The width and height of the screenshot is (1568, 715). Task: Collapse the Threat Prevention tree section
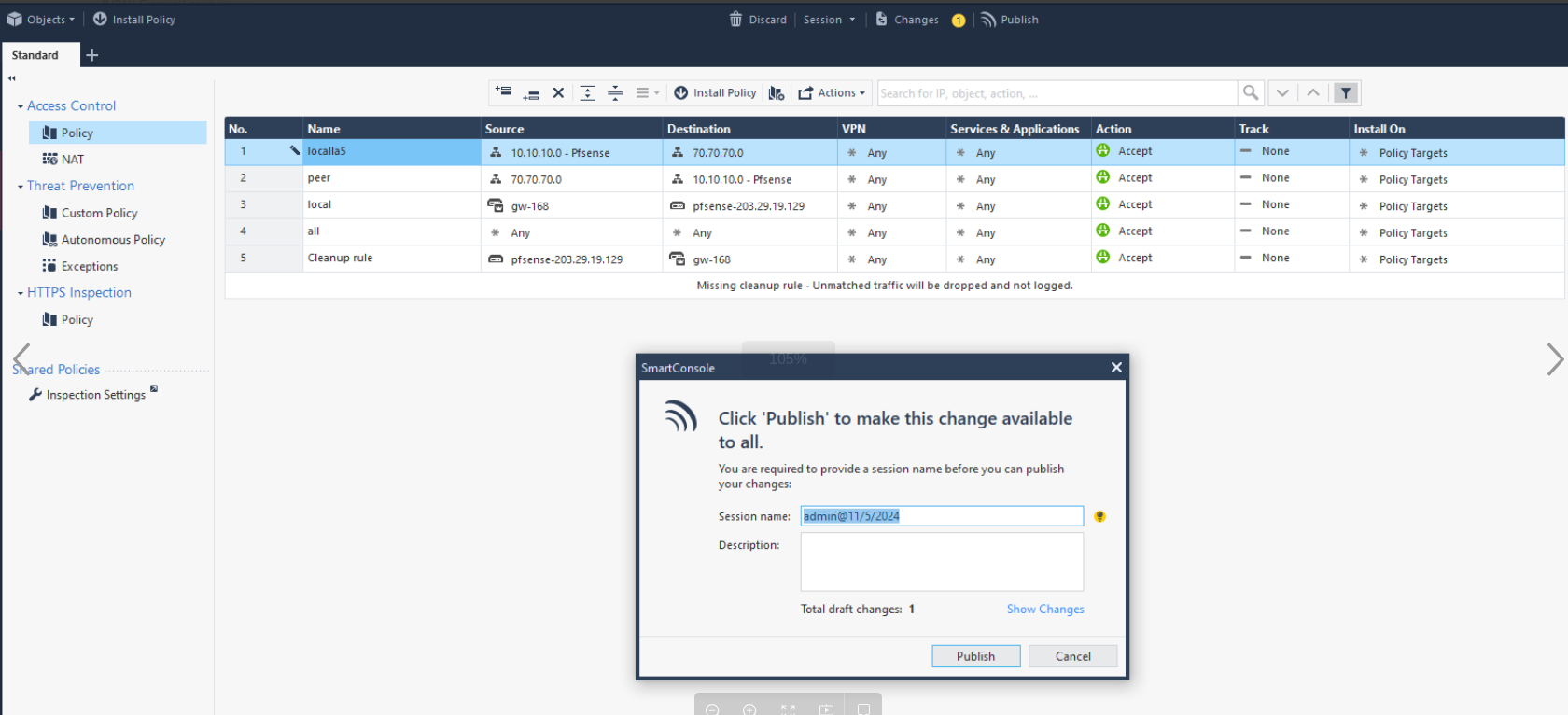click(21, 187)
